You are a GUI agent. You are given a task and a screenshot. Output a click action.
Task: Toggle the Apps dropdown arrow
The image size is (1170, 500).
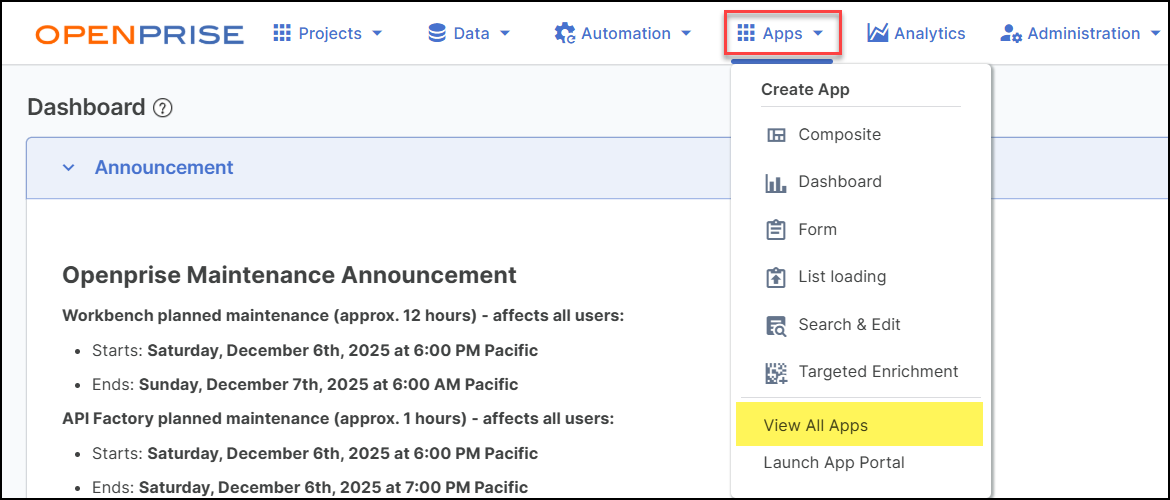pyautogui.click(x=818, y=34)
